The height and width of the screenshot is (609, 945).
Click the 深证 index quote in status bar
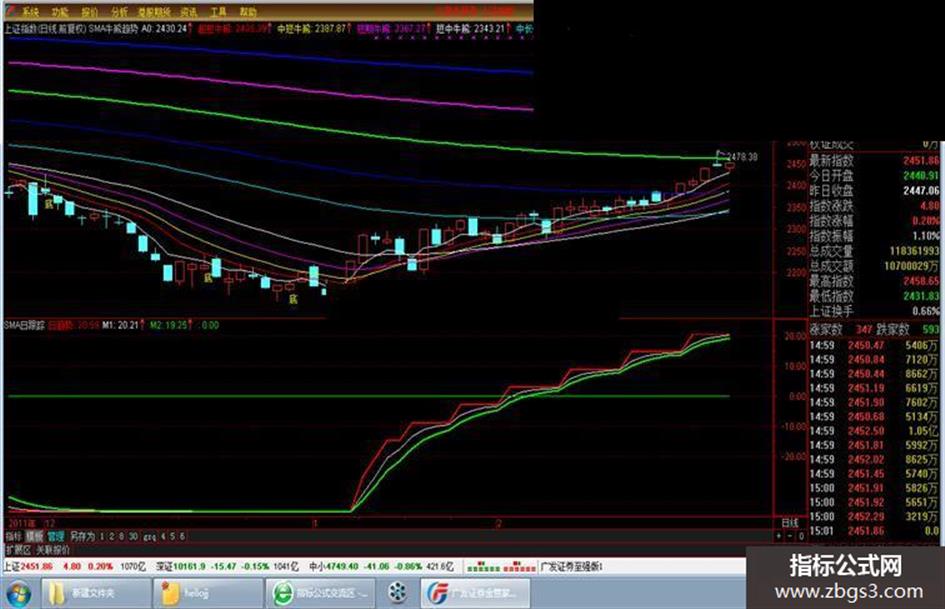coord(227,567)
